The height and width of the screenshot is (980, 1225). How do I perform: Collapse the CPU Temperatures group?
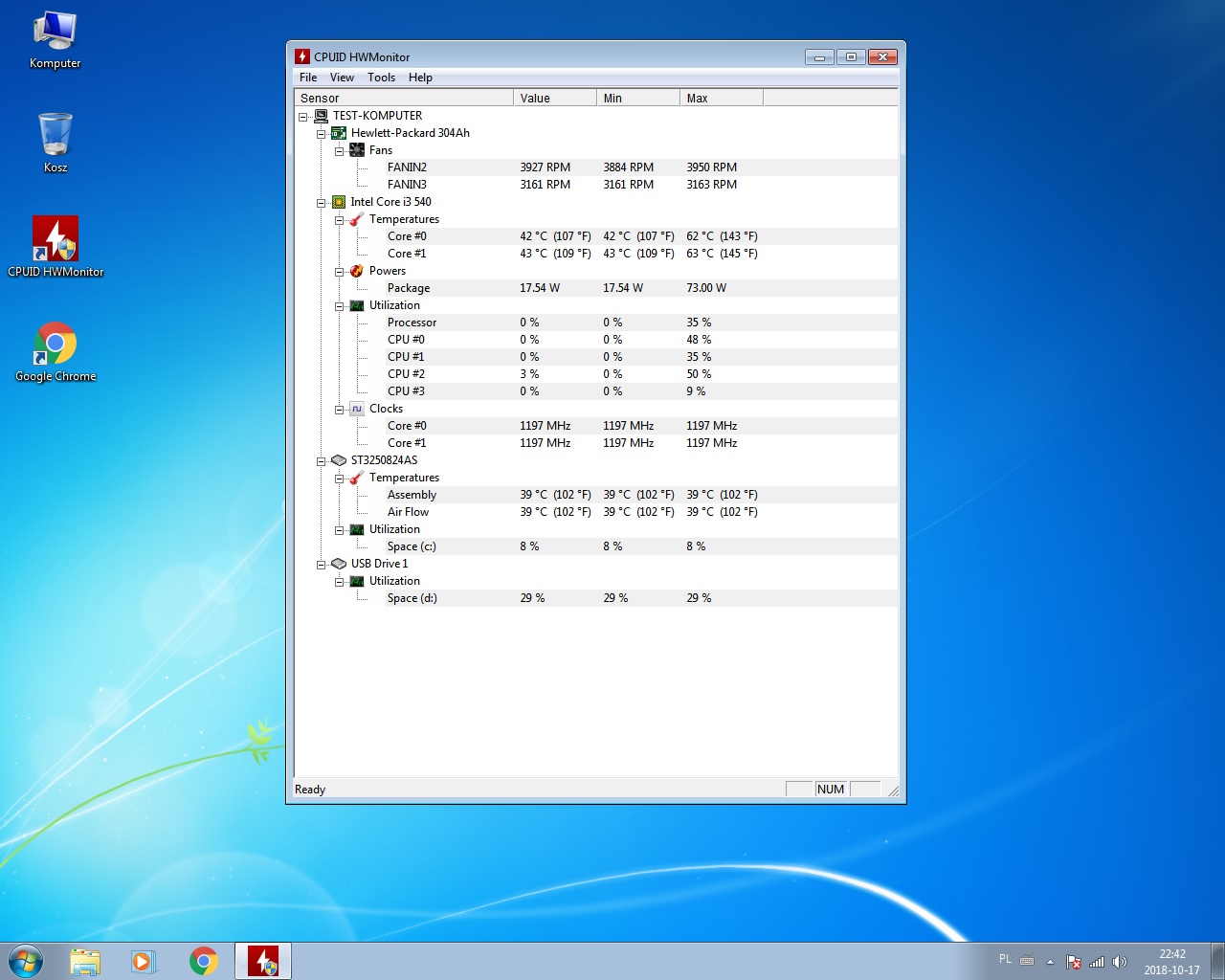click(x=339, y=220)
